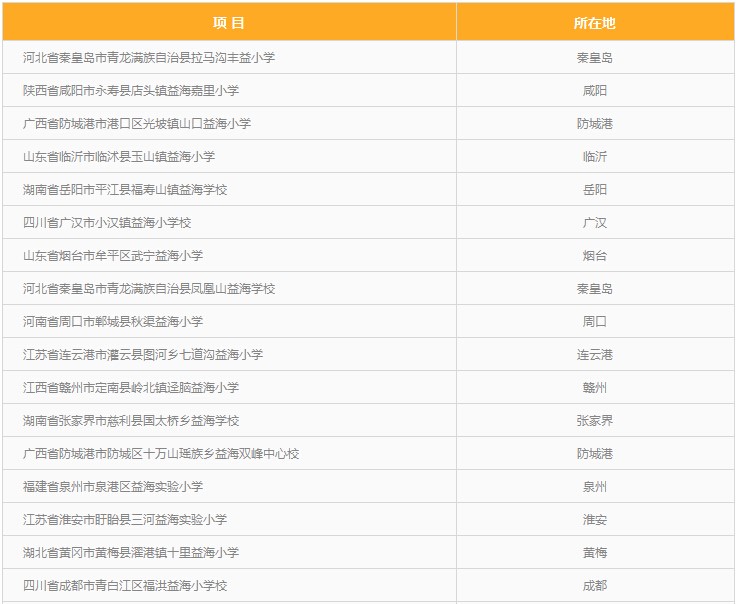This screenshot has width=737, height=604.
Task: Select the 光坡镇山口益海小学 project text
Action: [x=137, y=123]
